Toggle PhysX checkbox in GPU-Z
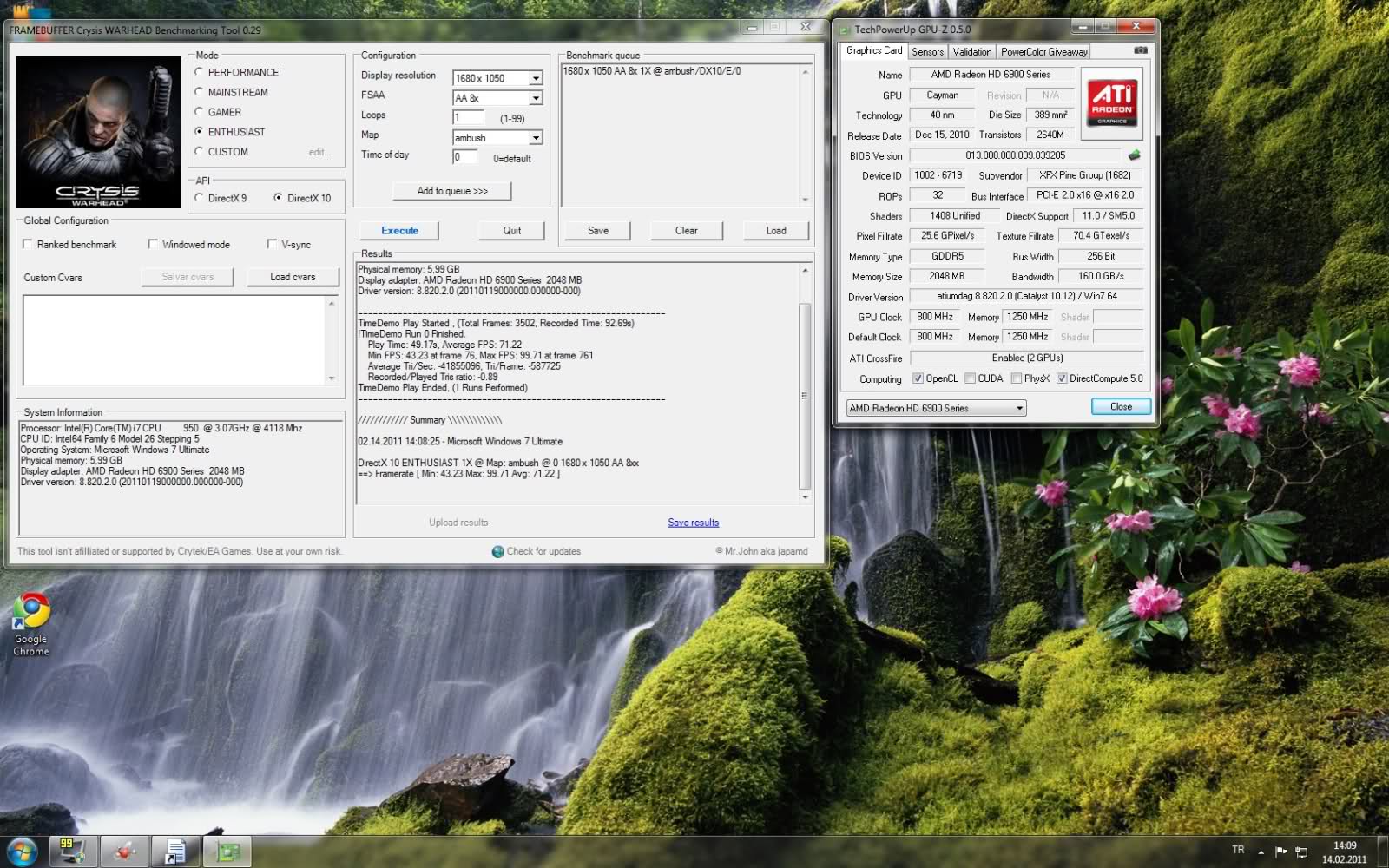 1016,378
